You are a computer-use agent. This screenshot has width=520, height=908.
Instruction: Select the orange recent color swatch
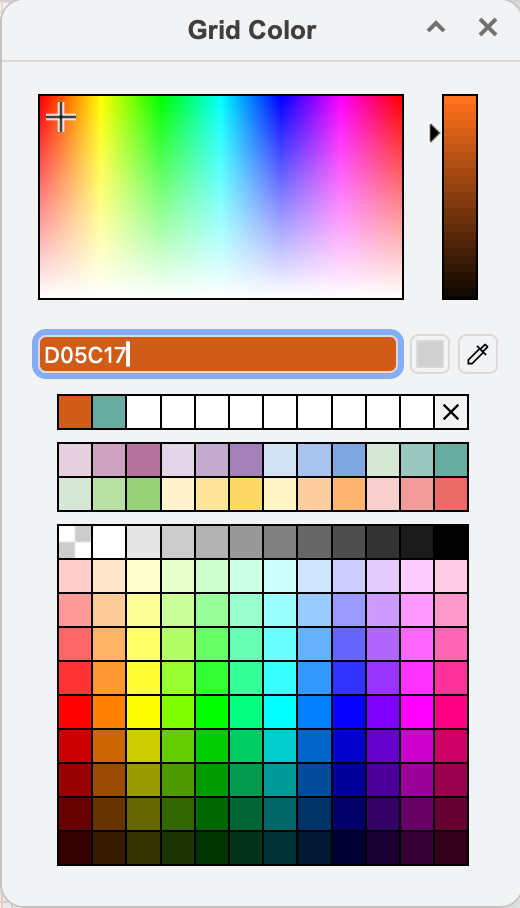click(75, 412)
